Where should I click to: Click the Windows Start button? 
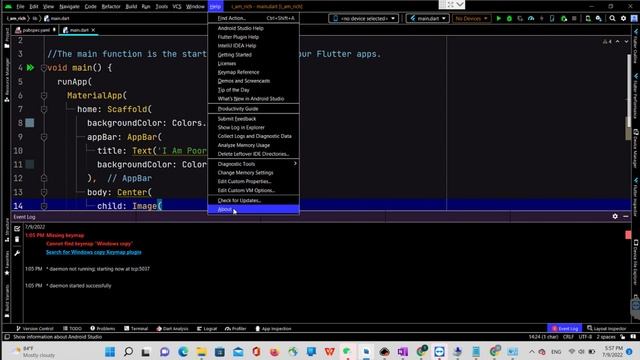point(110,351)
